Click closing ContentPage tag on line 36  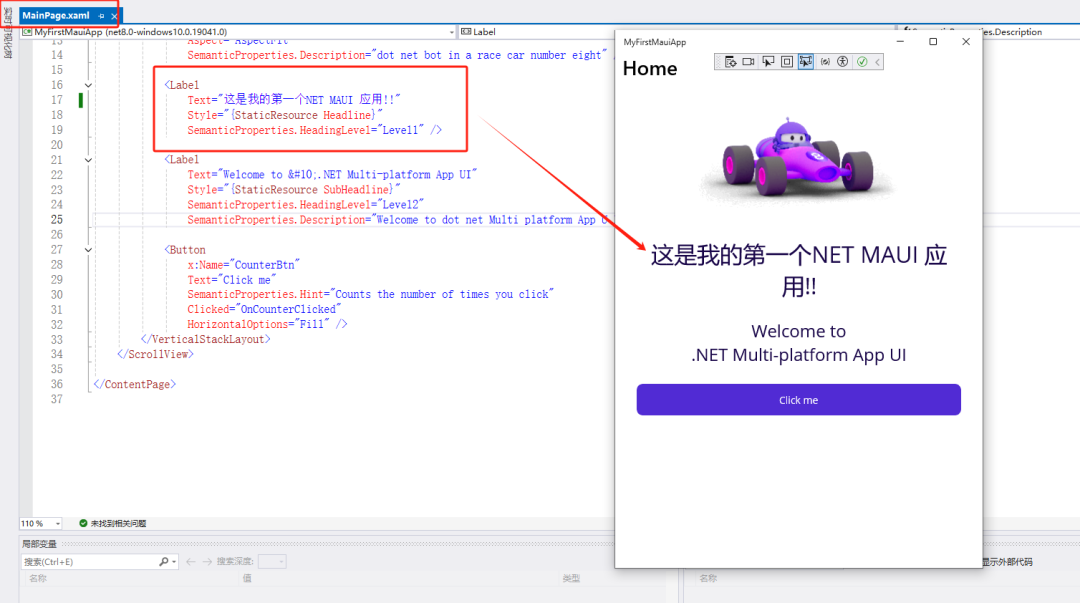135,385
